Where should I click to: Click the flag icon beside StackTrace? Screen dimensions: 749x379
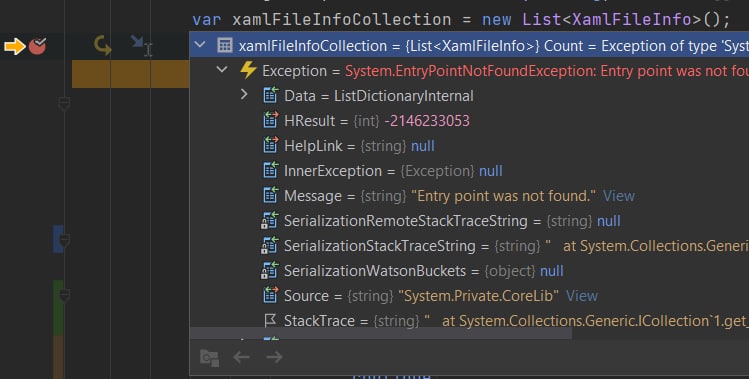pos(270,320)
